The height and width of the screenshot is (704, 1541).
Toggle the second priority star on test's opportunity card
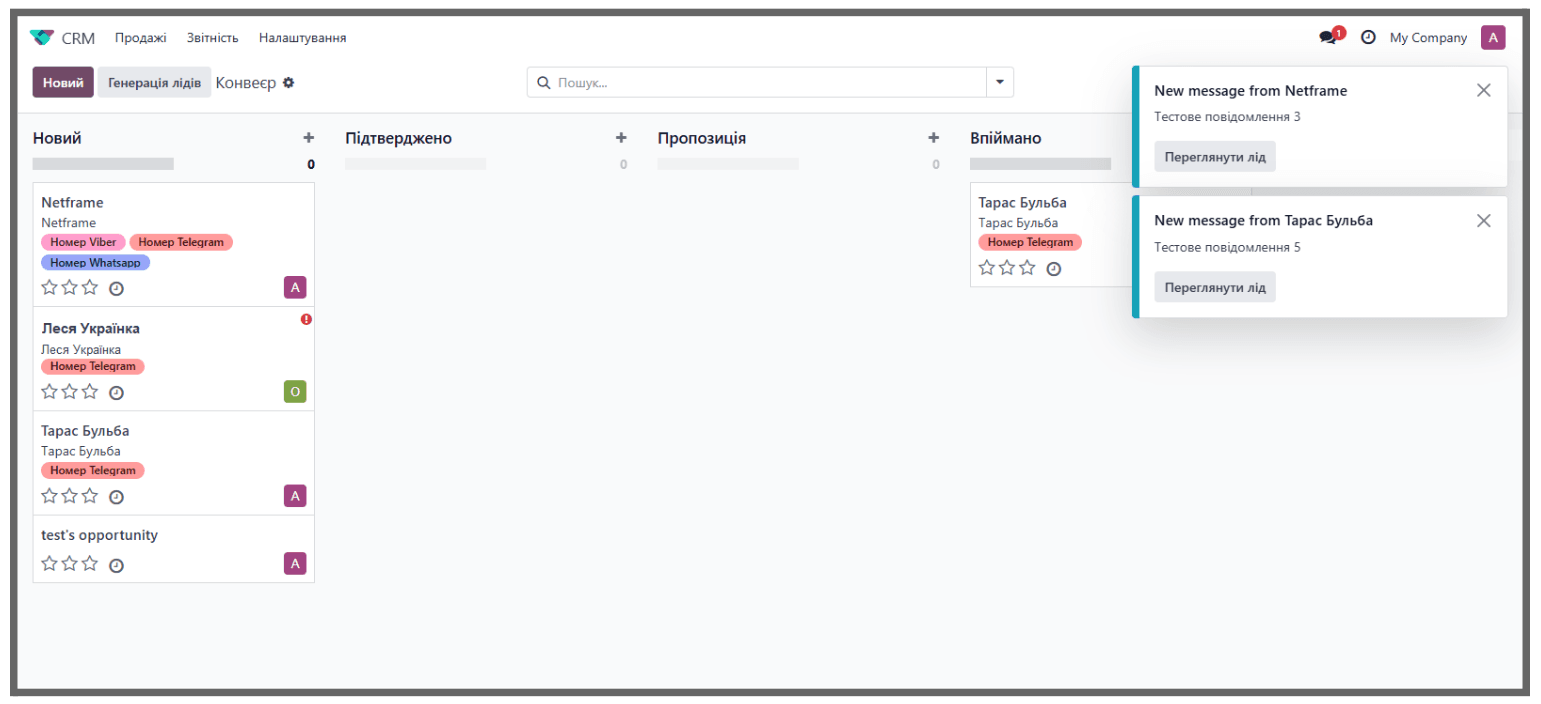pyautogui.click(x=70, y=564)
